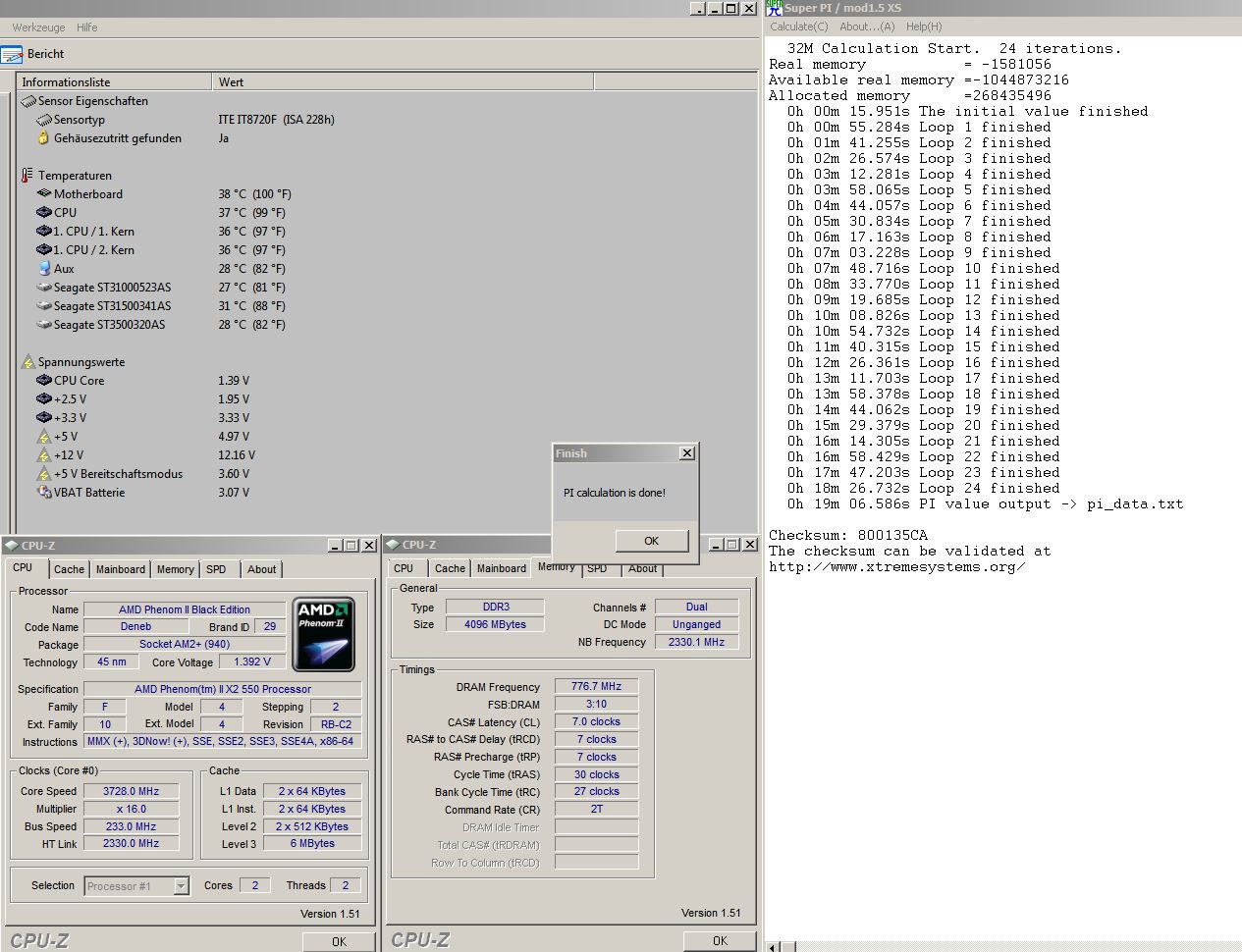This screenshot has height=952, width=1242.
Task: Click the CPU Core voltage icon
Action: point(43,381)
